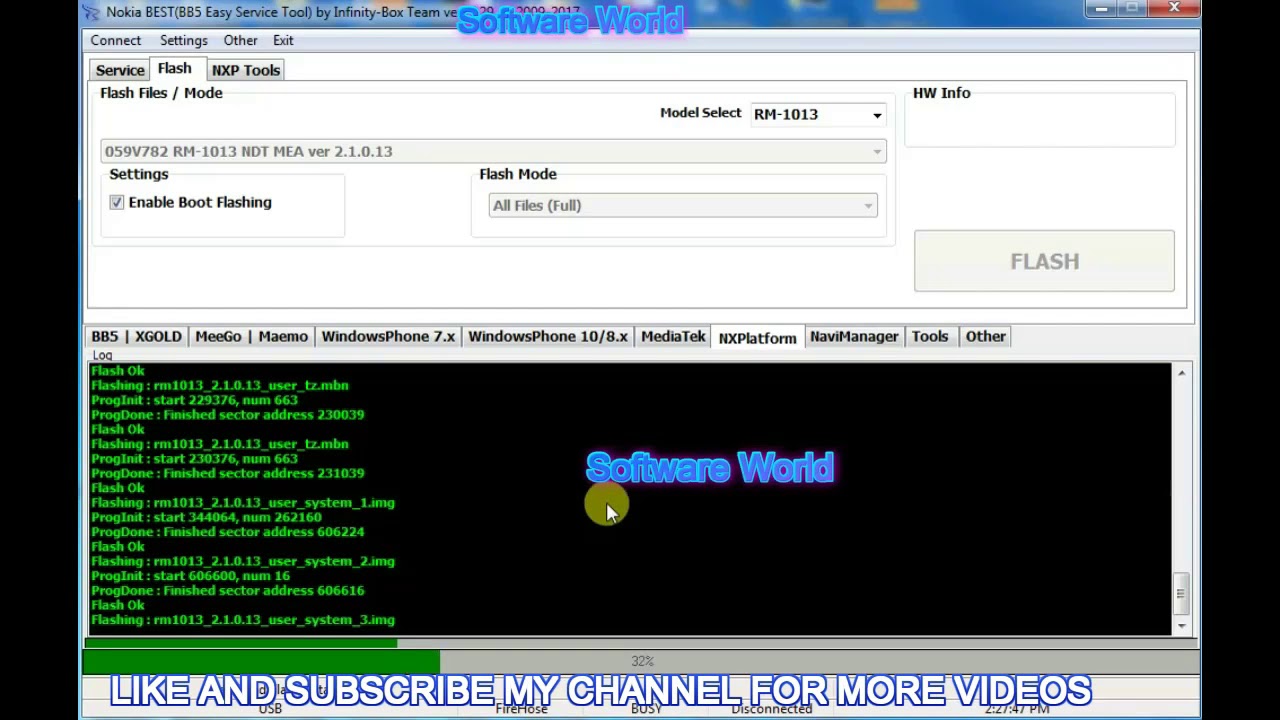Select the NXPlatform tab
This screenshot has height=720, width=1280.
click(757, 338)
